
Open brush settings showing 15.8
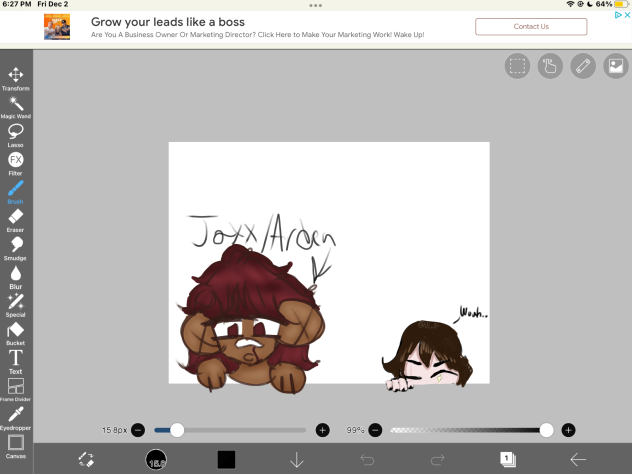click(x=156, y=459)
